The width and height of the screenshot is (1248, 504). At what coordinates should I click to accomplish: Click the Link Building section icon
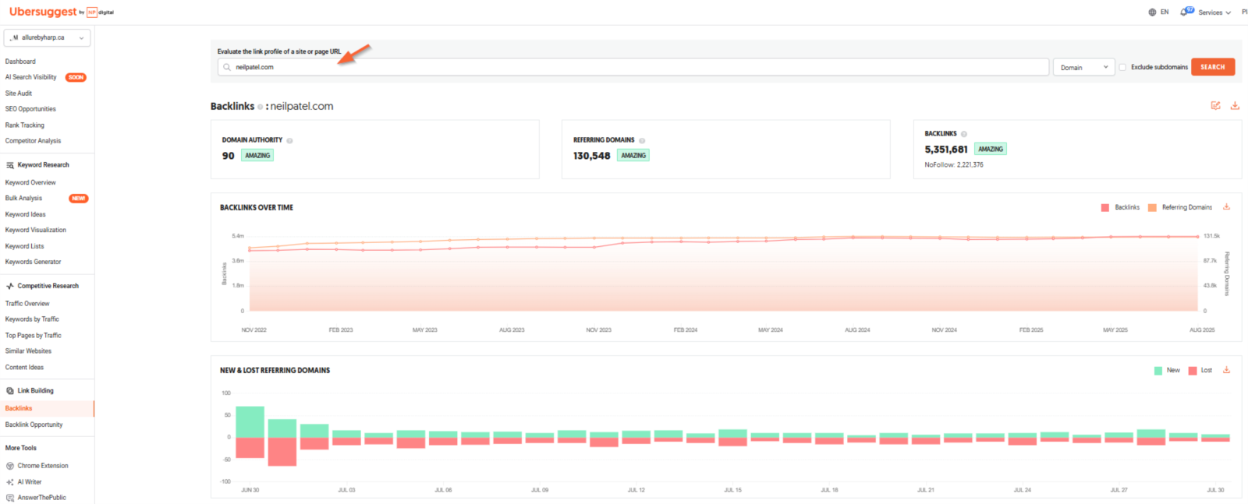pos(9,391)
